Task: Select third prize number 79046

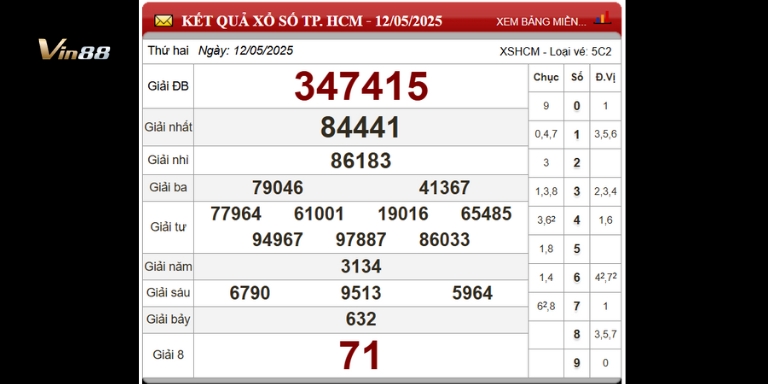Action: coord(278,188)
